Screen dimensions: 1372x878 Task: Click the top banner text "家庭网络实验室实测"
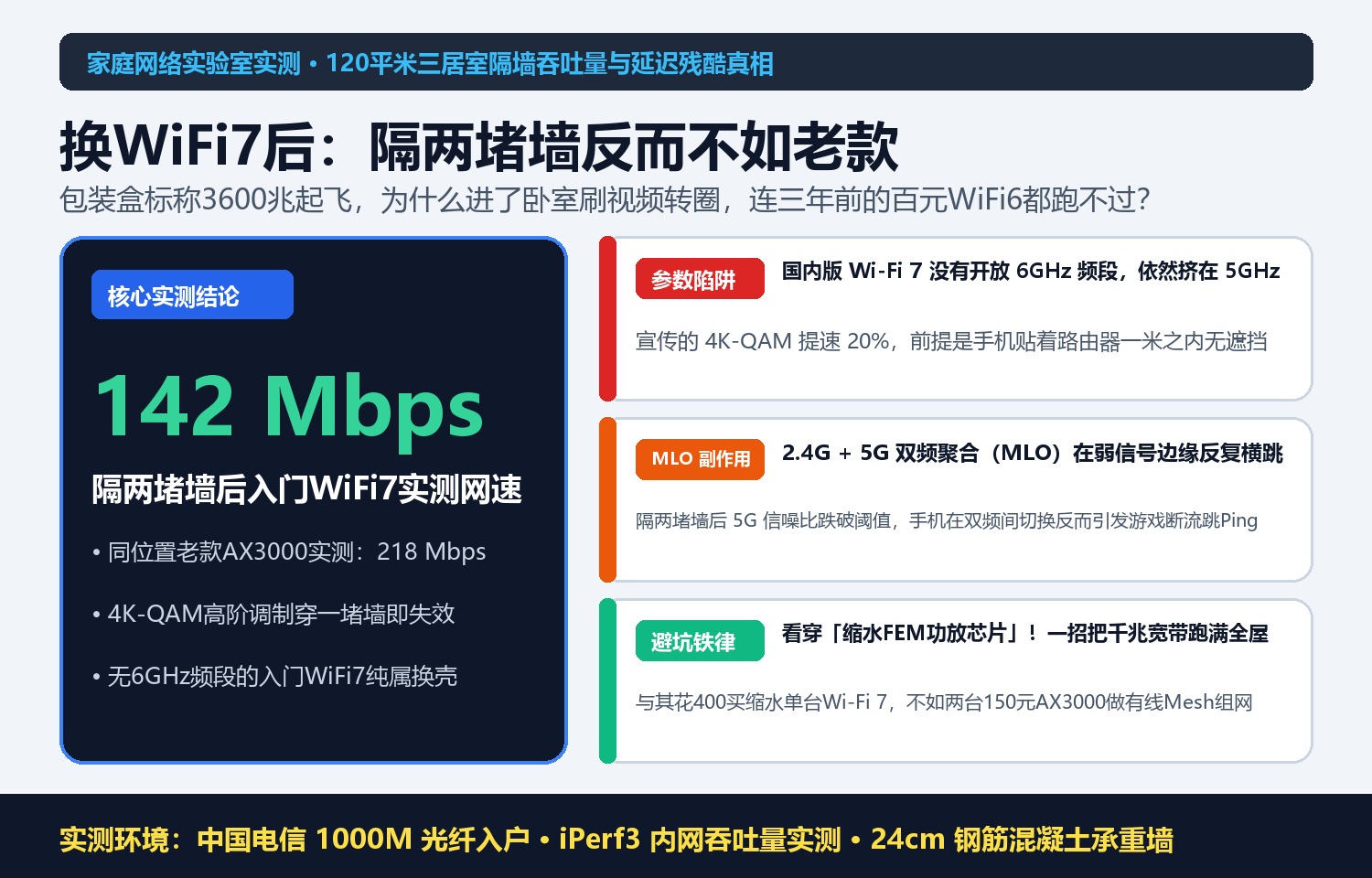[193, 63]
